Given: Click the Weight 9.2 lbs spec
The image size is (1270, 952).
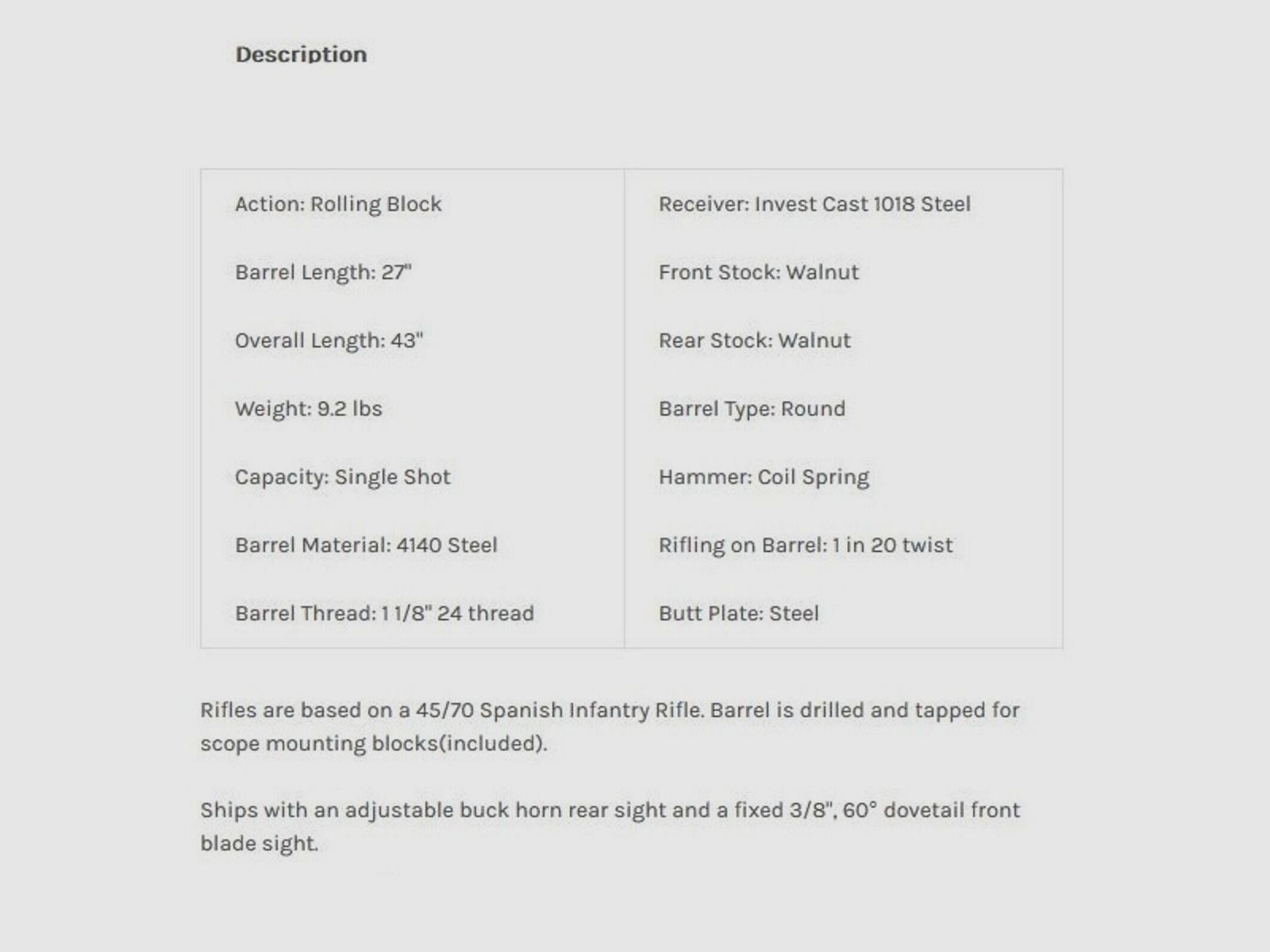Looking at the screenshot, I should (x=308, y=409).
